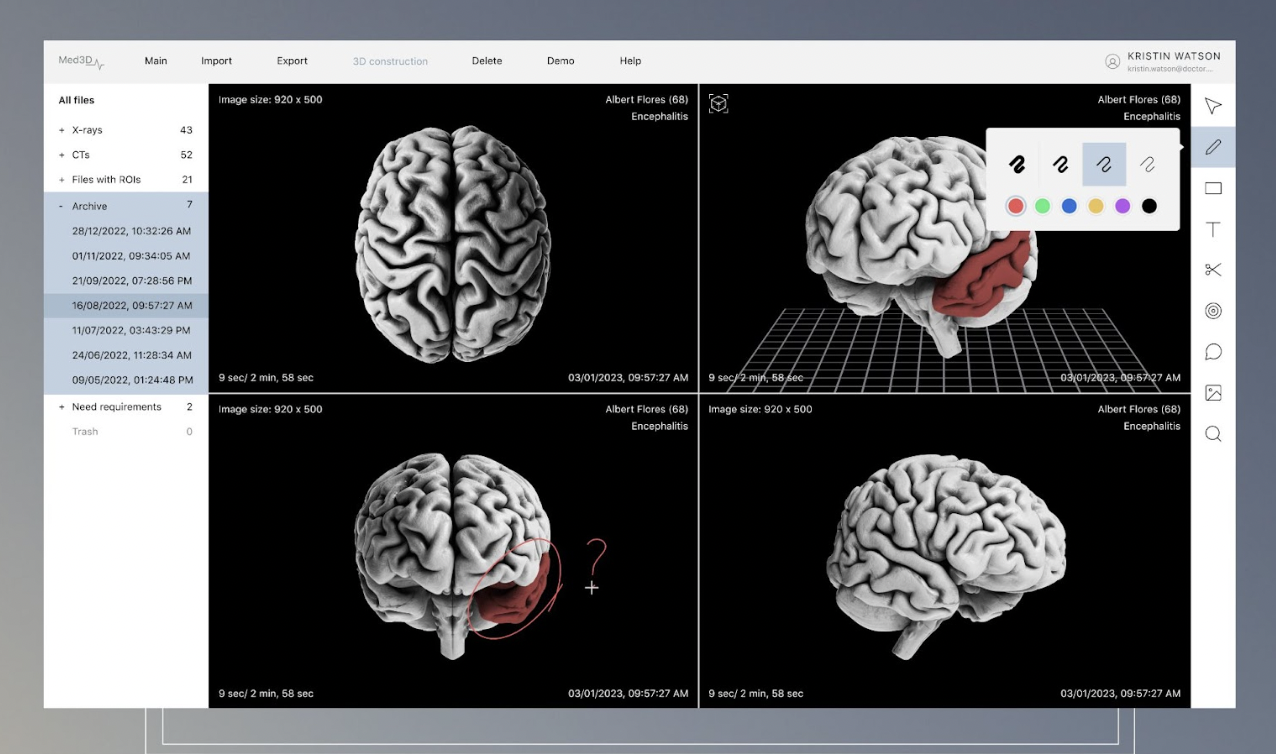Select the rectangle shape tool

pyautogui.click(x=1213, y=188)
